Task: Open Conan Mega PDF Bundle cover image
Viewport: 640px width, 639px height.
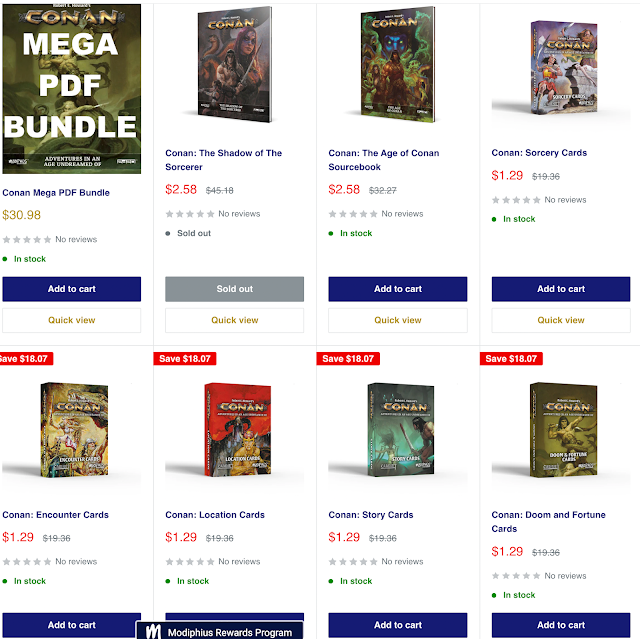Action: click(72, 89)
